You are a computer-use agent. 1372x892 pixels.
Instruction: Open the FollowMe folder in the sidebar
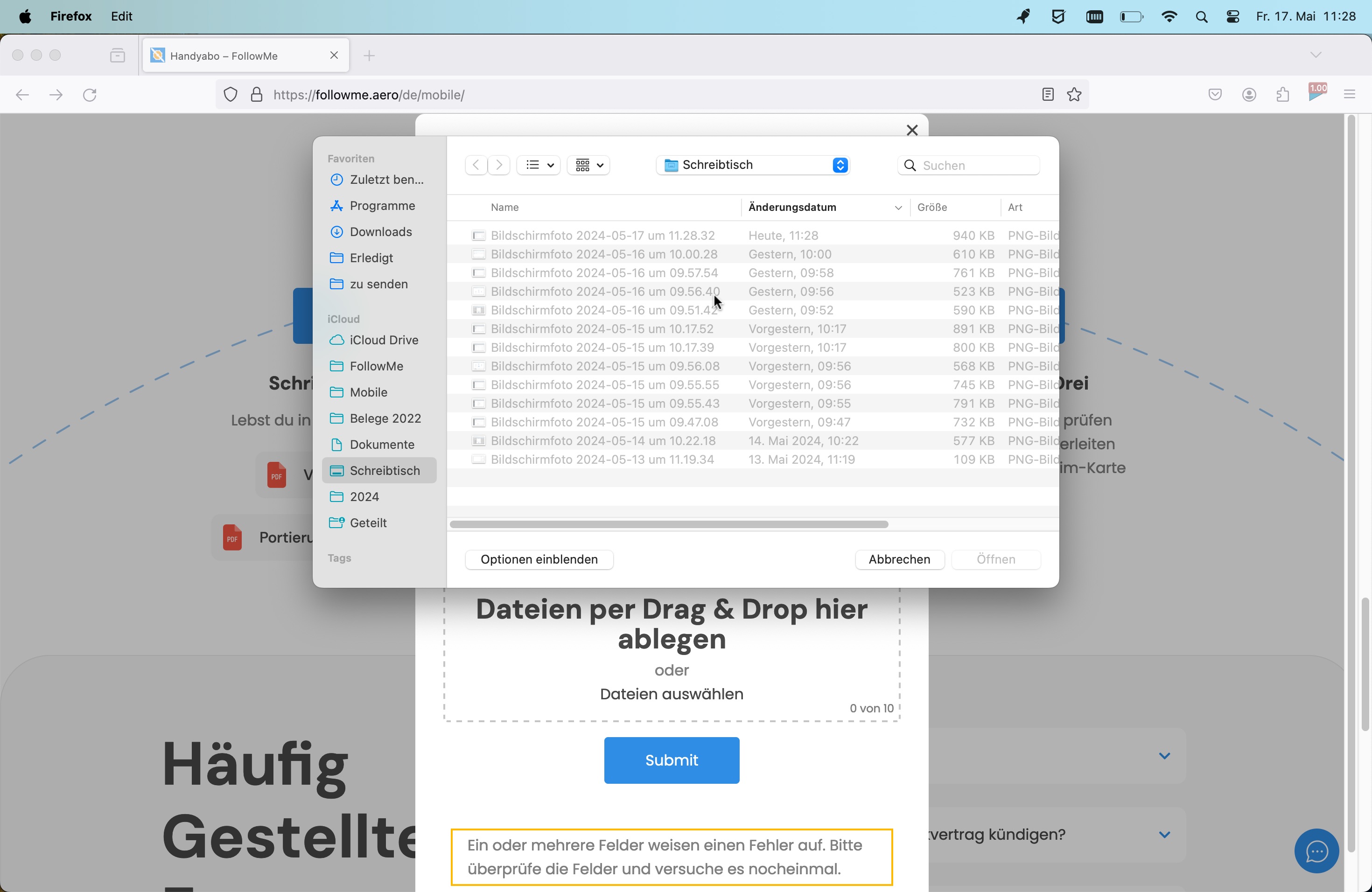[x=379, y=366]
